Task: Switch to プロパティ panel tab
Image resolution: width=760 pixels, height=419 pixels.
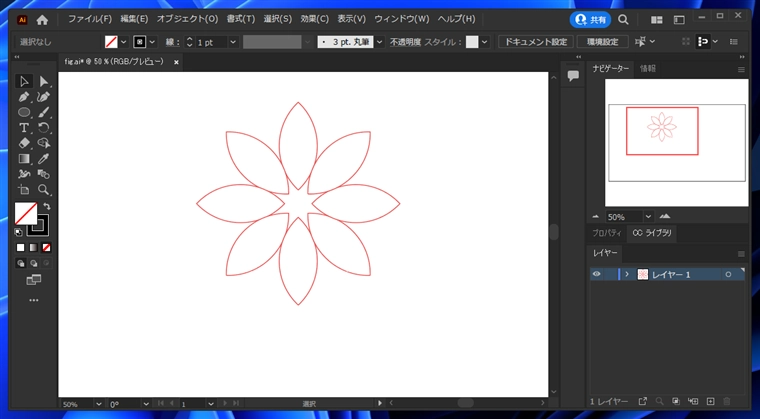Action: [x=606, y=233]
